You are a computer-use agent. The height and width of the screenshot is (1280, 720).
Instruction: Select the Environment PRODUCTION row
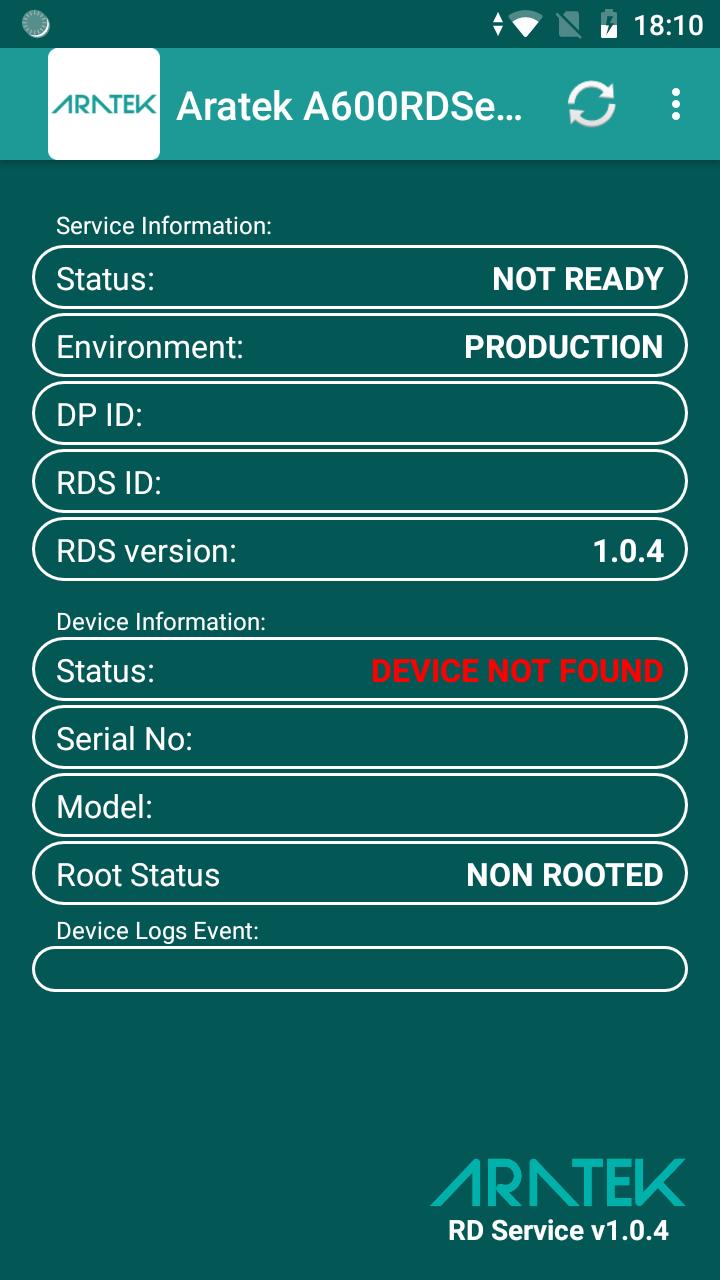360,345
